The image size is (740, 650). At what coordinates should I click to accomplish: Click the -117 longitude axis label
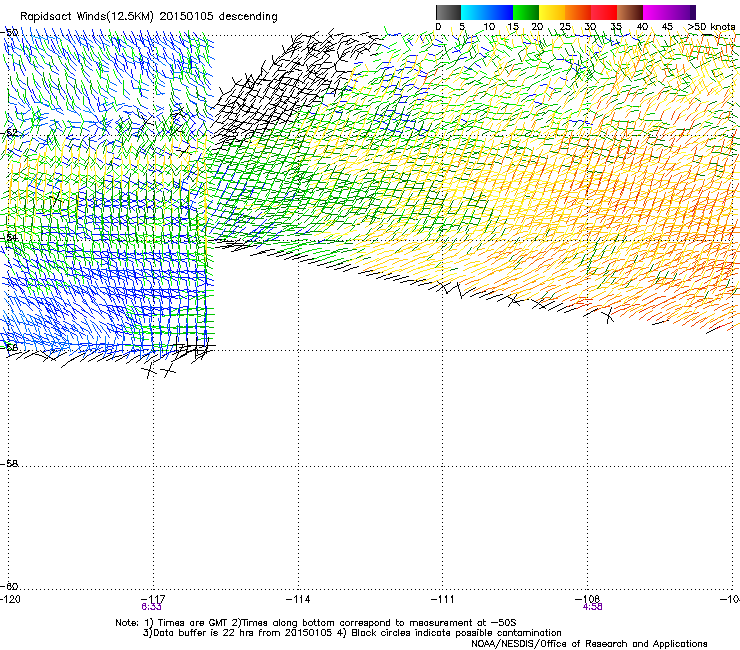[153, 599]
